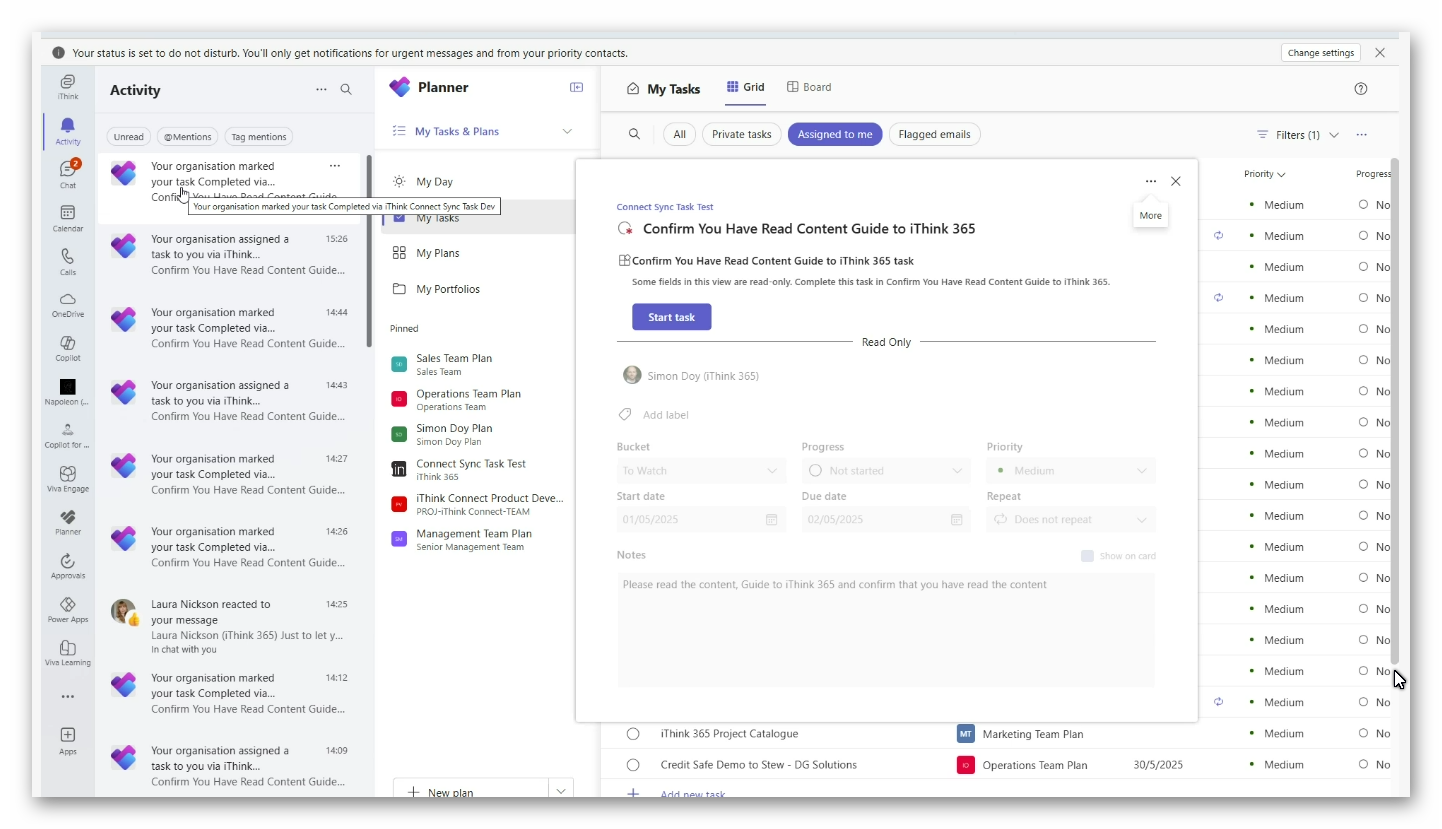Open Viva Engage in rail
1442x829 pixels.
pos(68,478)
